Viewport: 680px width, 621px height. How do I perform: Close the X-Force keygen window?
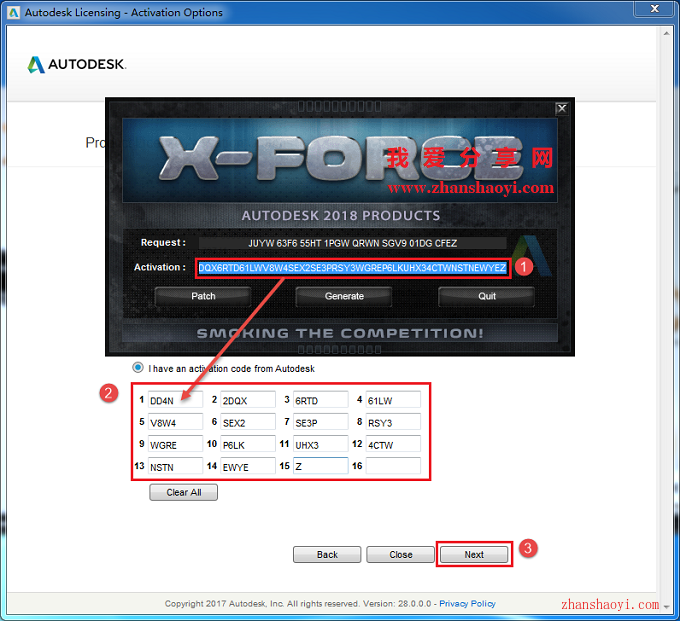(x=562, y=108)
